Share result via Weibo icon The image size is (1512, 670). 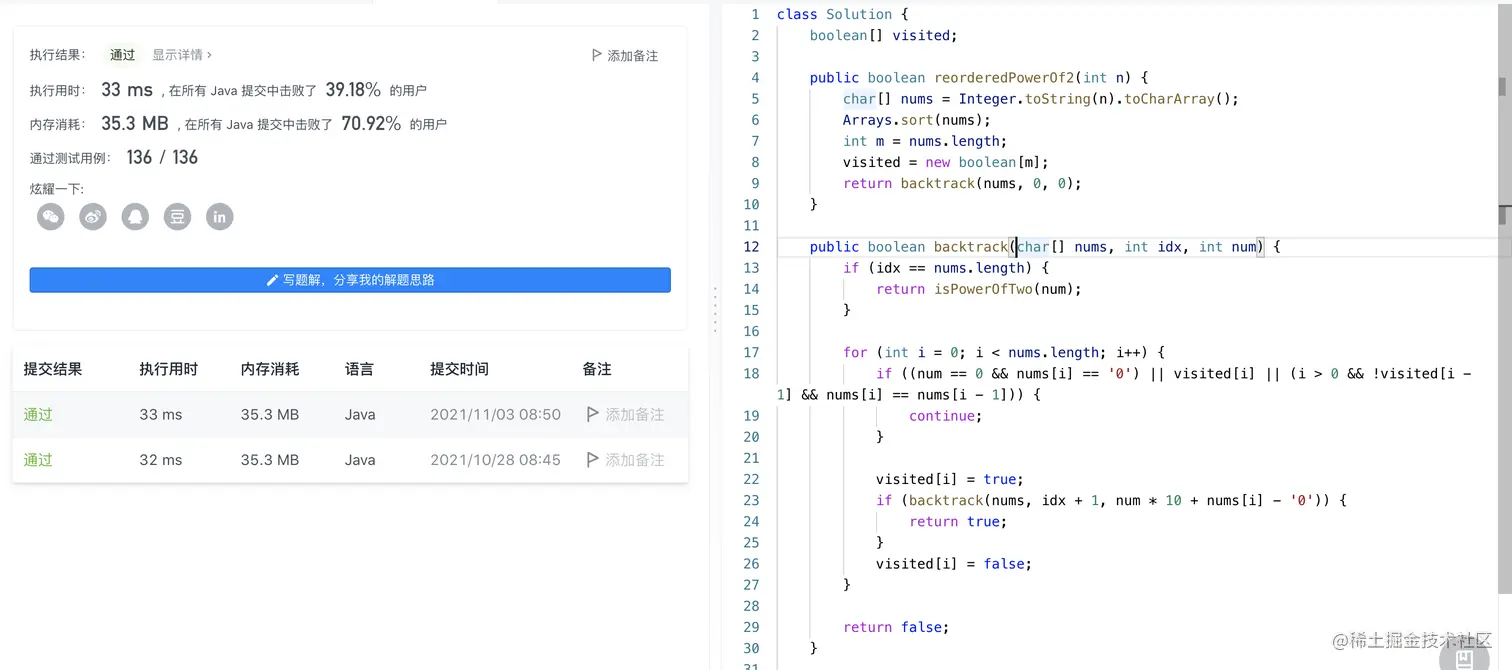coord(93,216)
